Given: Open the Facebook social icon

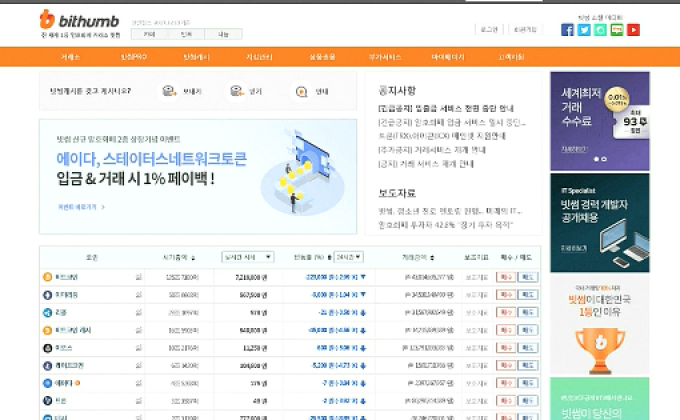Looking at the screenshot, I should (567, 30).
